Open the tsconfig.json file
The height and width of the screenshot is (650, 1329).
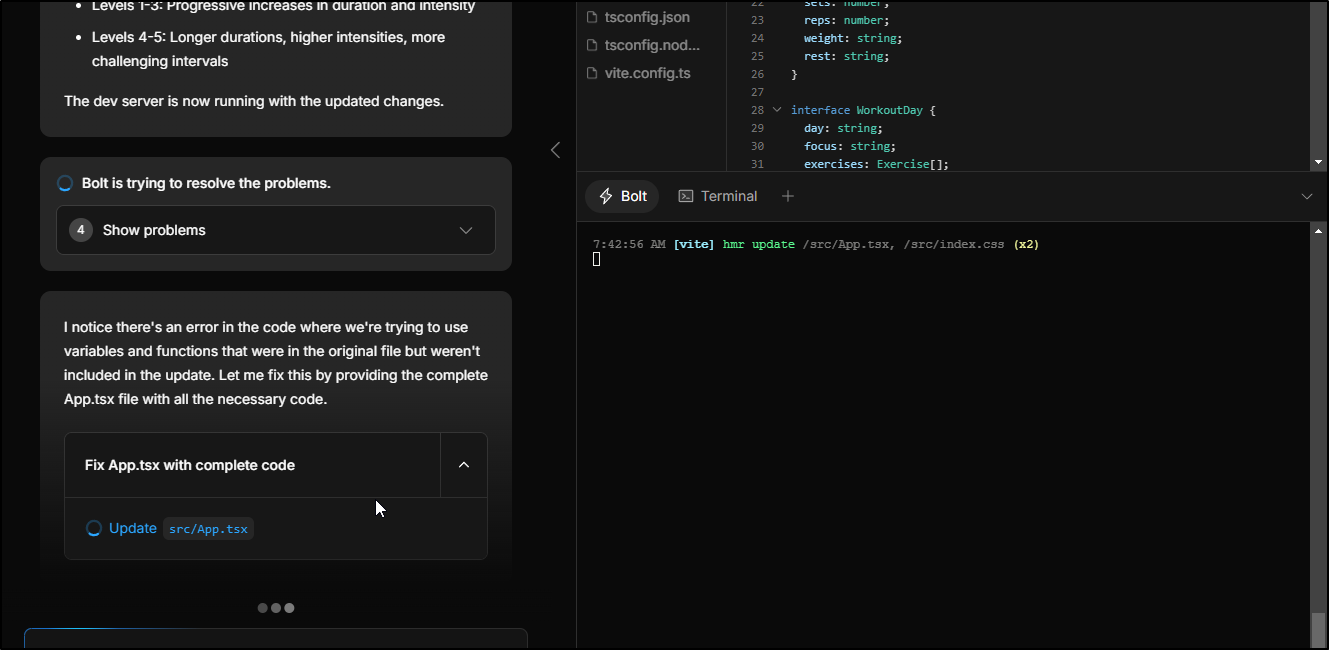tap(647, 17)
